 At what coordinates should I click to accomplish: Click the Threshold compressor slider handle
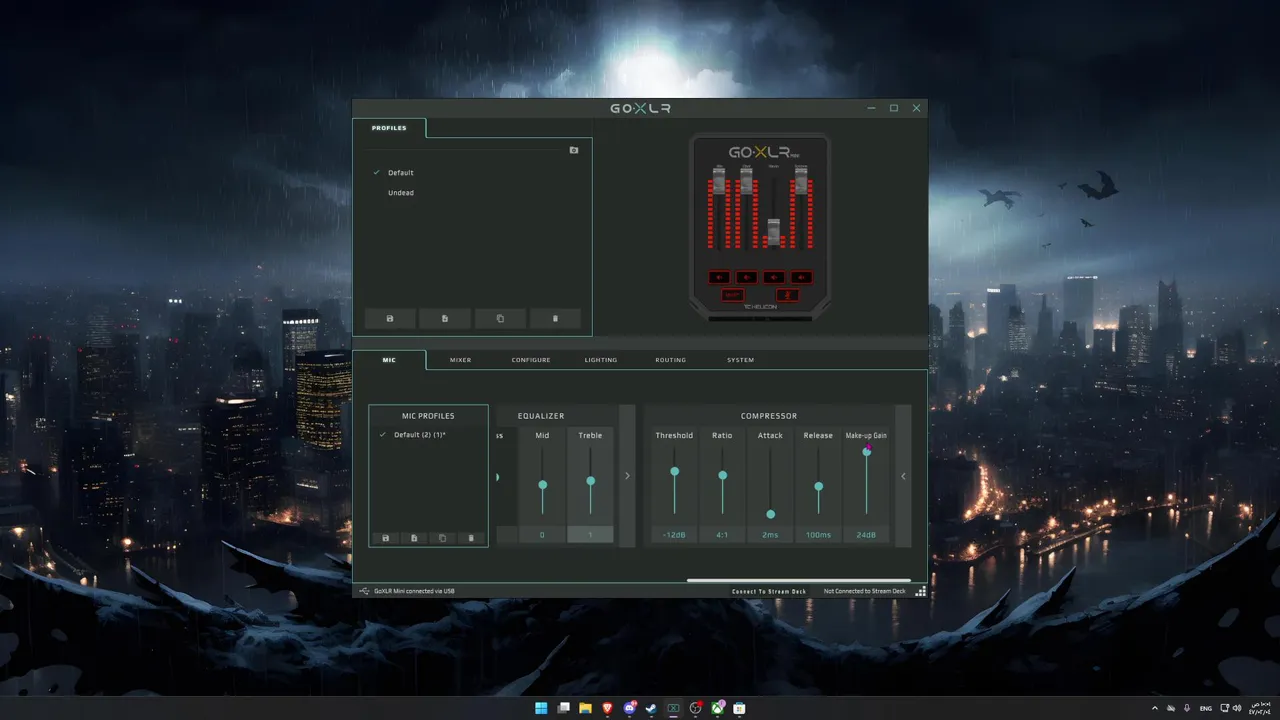pos(675,471)
